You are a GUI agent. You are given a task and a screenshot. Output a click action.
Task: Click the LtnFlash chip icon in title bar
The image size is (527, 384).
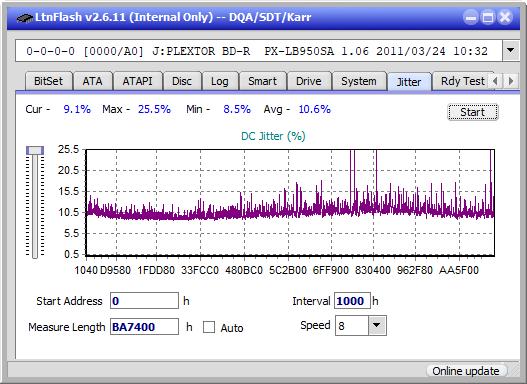25,17
